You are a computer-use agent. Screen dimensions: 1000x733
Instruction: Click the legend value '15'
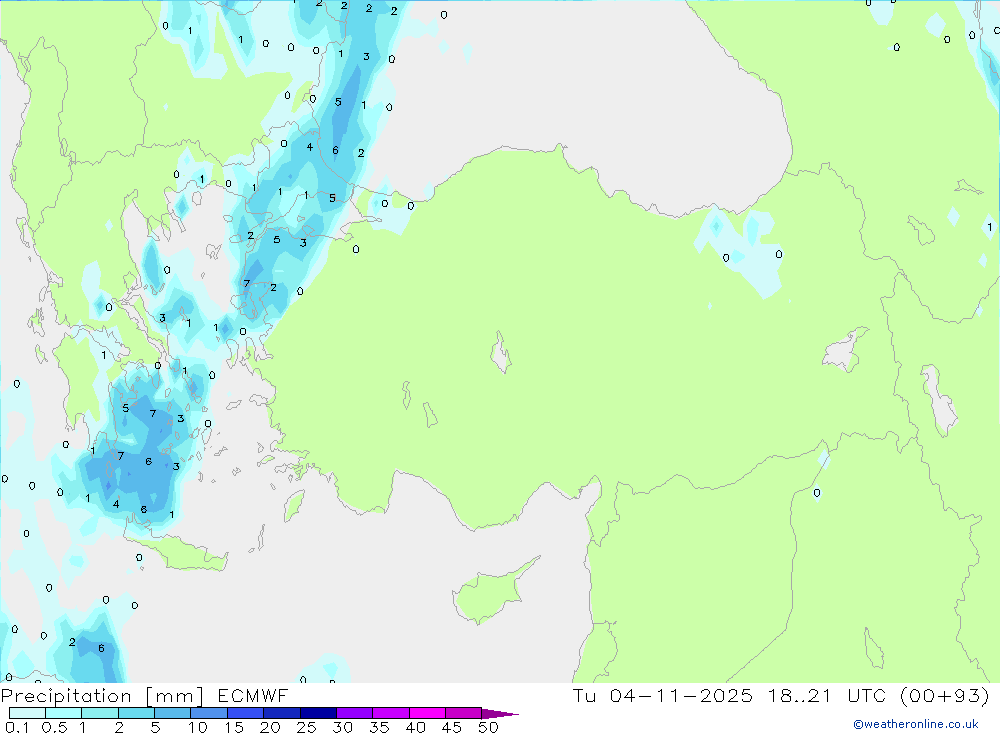point(234,727)
